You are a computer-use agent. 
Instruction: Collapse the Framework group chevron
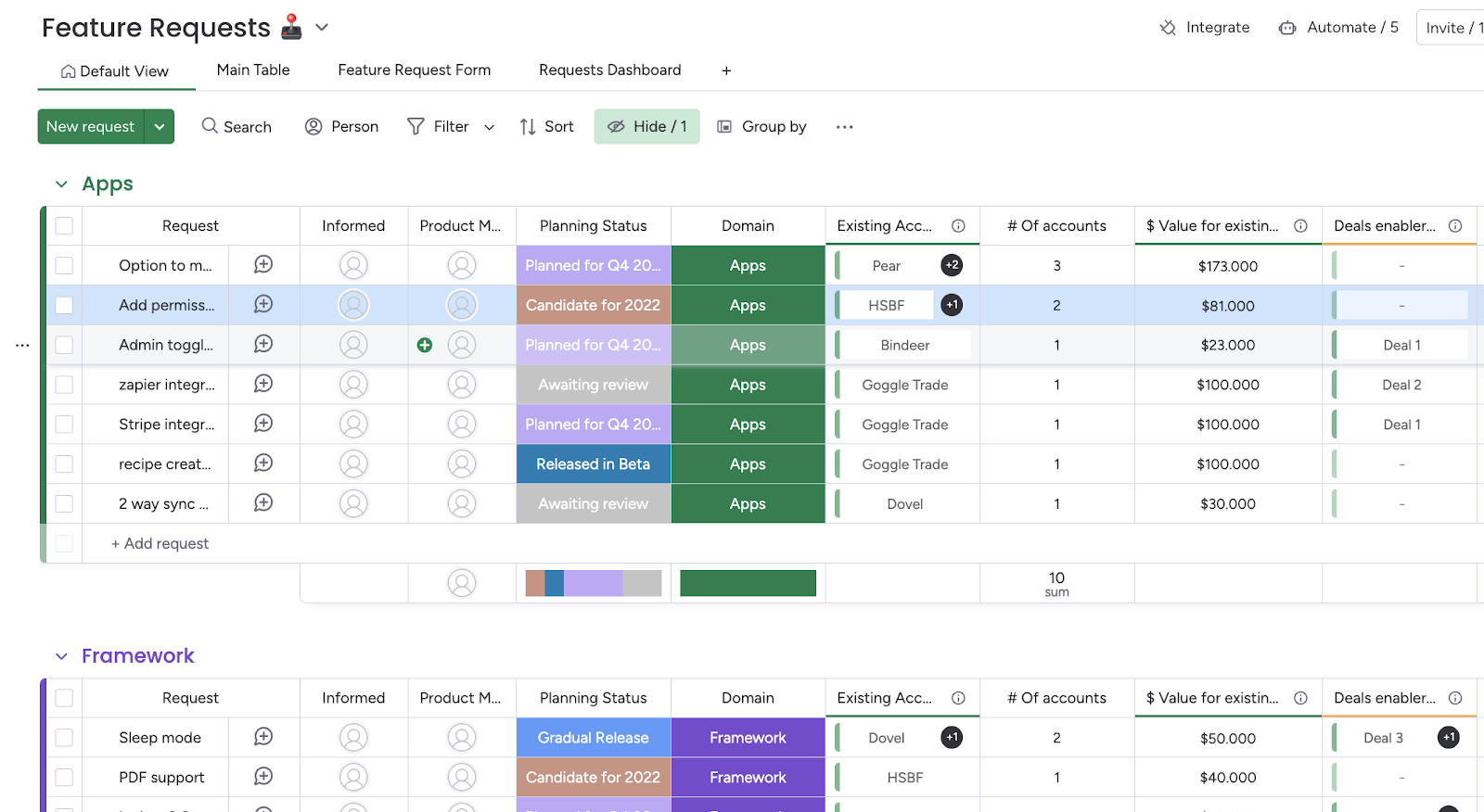pyautogui.click(x=61, y=656)
